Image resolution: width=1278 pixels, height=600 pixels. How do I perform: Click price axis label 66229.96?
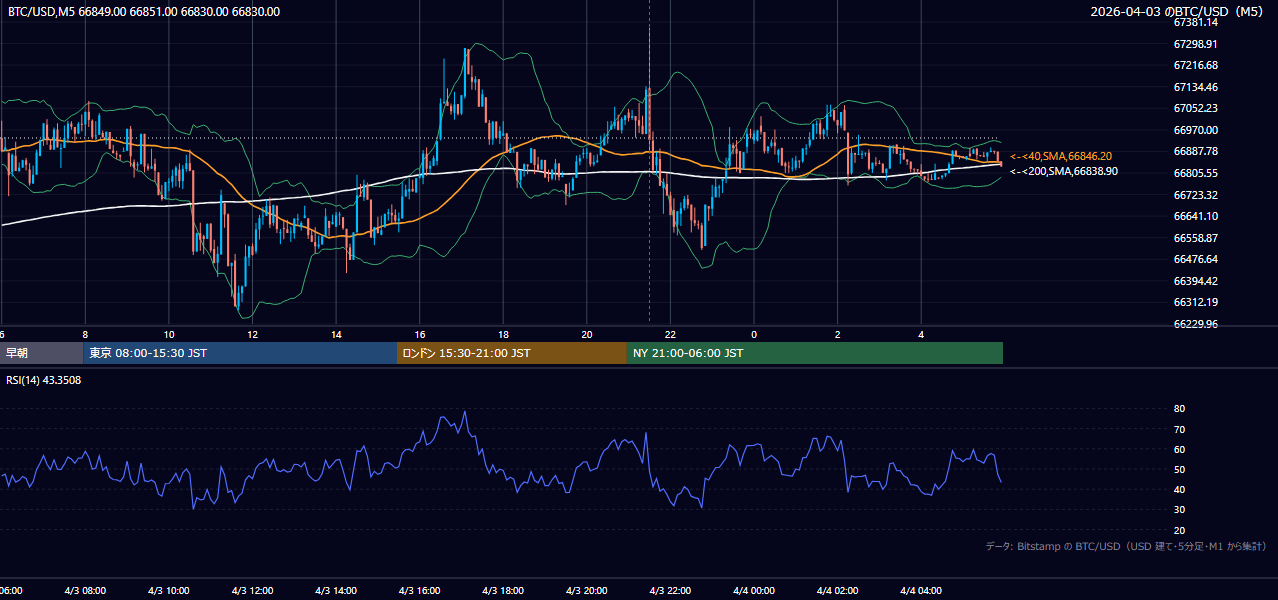(x=1195, y=324)
